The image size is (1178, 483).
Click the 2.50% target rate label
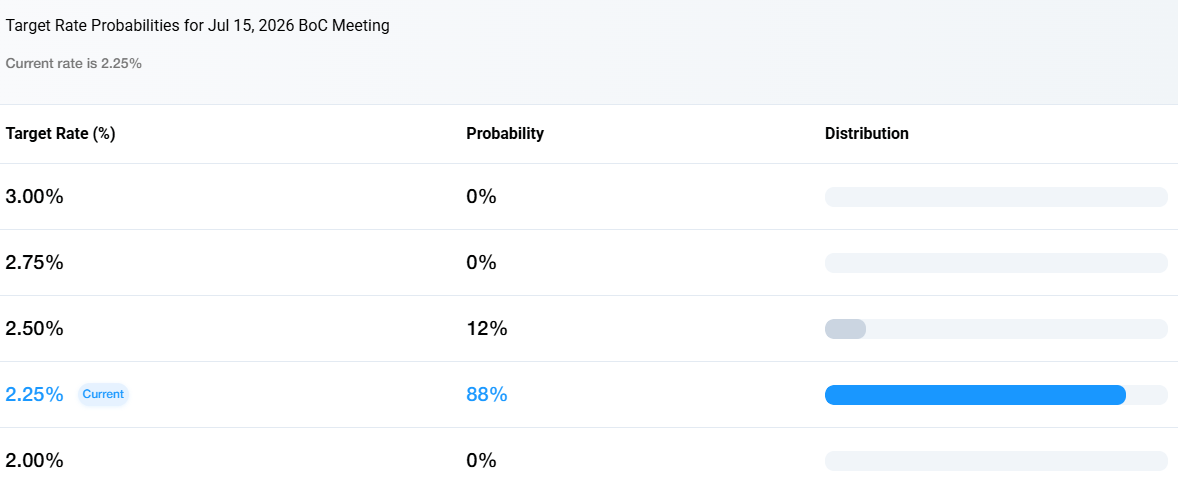(35, 329)
